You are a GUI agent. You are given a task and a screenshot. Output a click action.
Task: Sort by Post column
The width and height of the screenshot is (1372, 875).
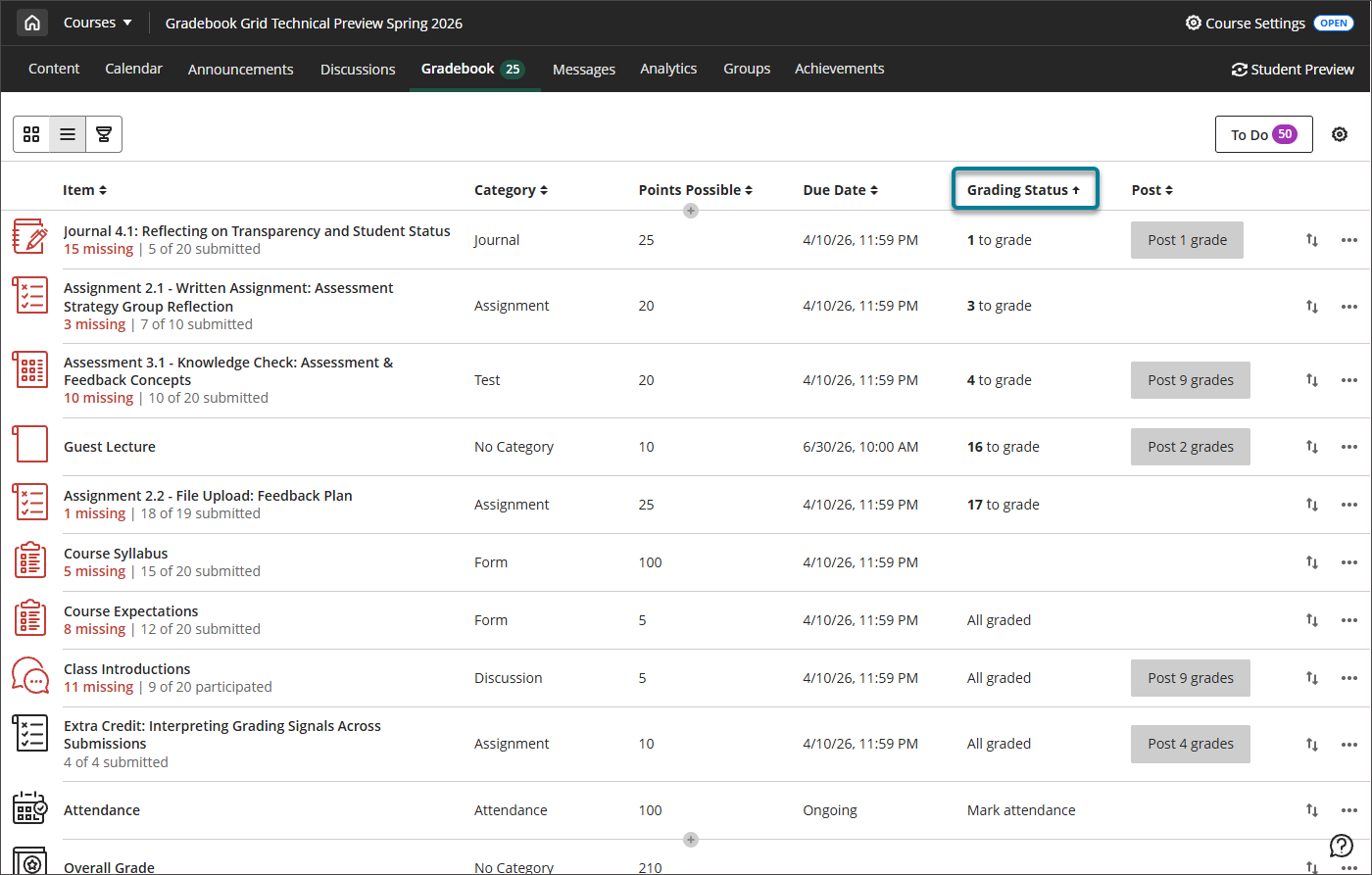point(1152,190)
